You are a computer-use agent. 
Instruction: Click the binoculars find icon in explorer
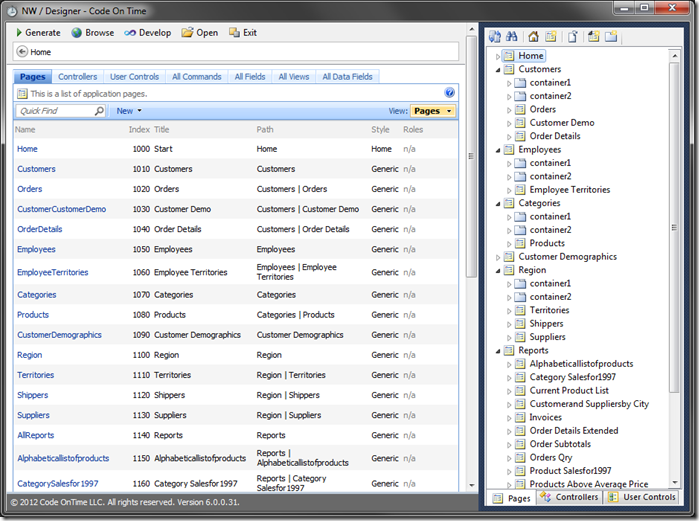tap(511, 37)
